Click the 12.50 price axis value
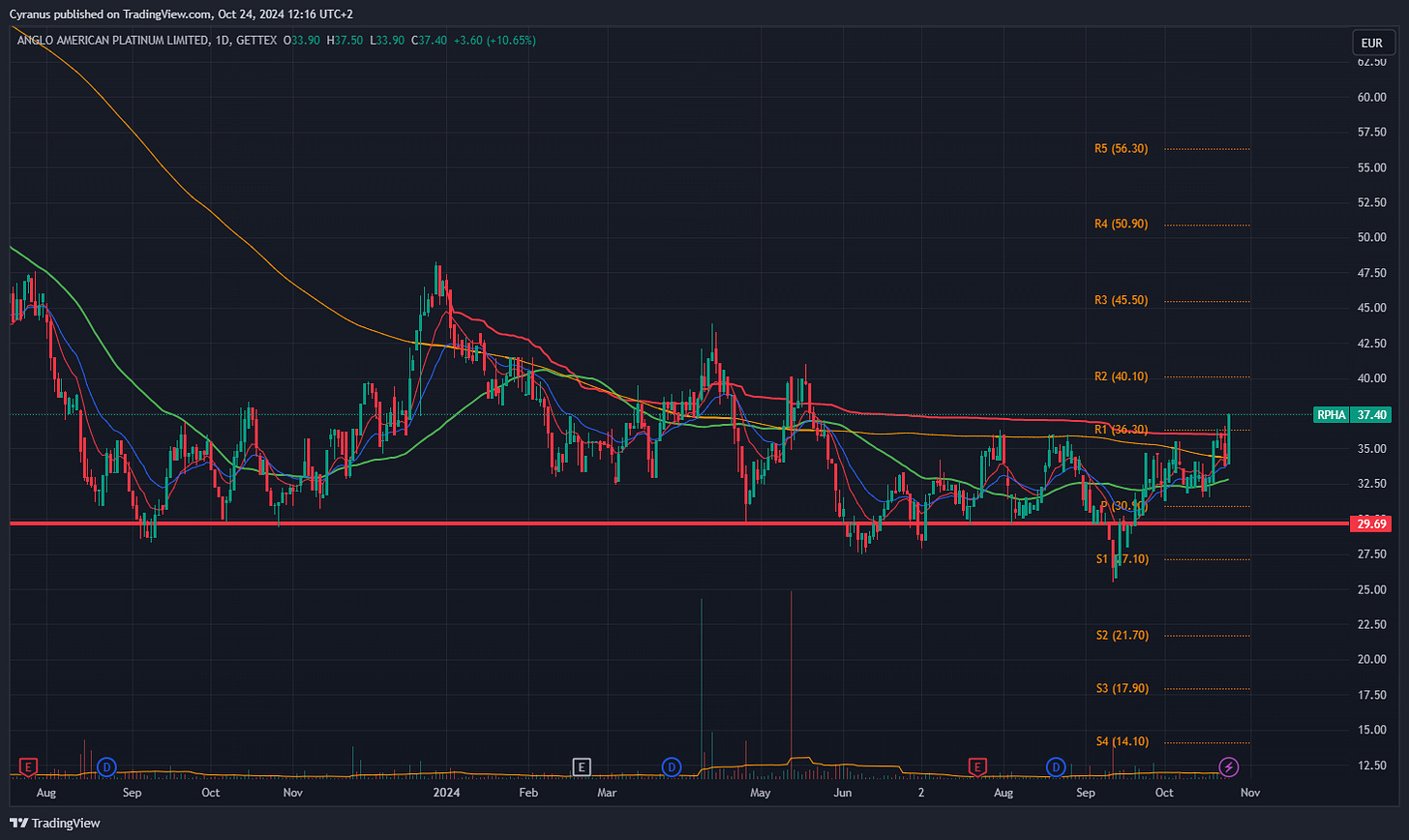This screenshot has width=1409, height=840. pos(1371,765)
